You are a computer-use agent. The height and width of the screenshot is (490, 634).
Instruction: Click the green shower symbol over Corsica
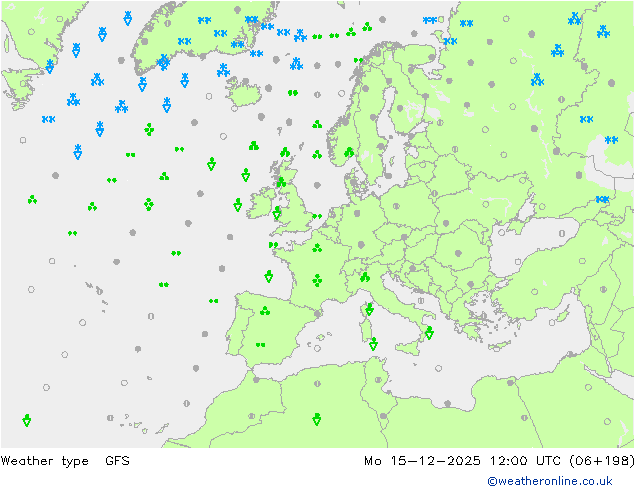coord(369,309)
